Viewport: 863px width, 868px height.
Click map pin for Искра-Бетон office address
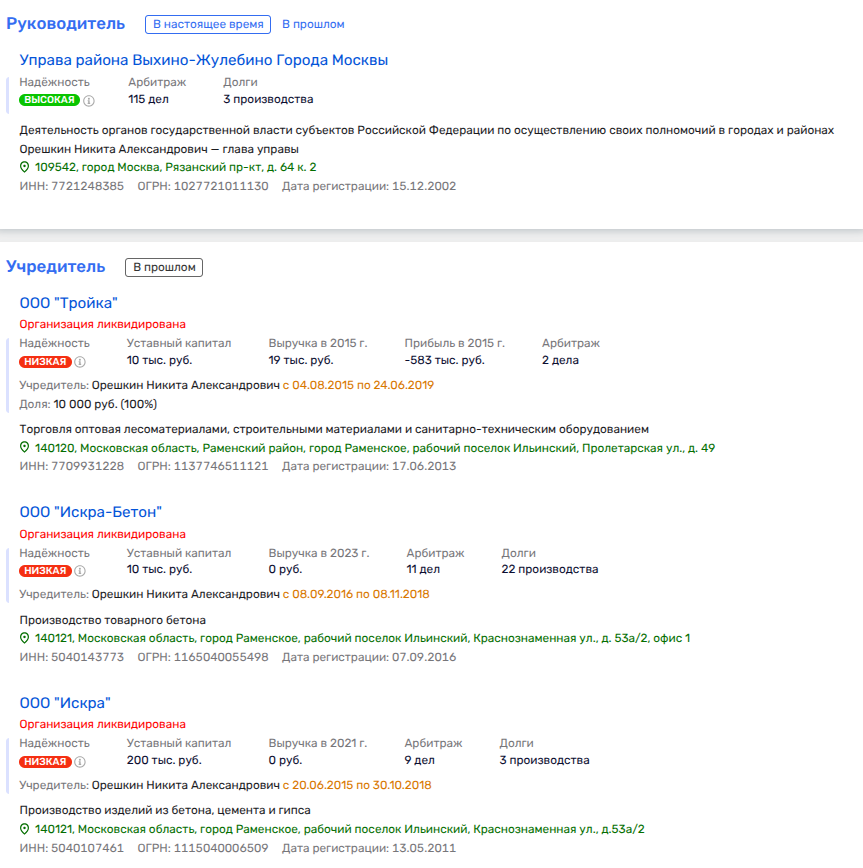[x=25, y=638]
